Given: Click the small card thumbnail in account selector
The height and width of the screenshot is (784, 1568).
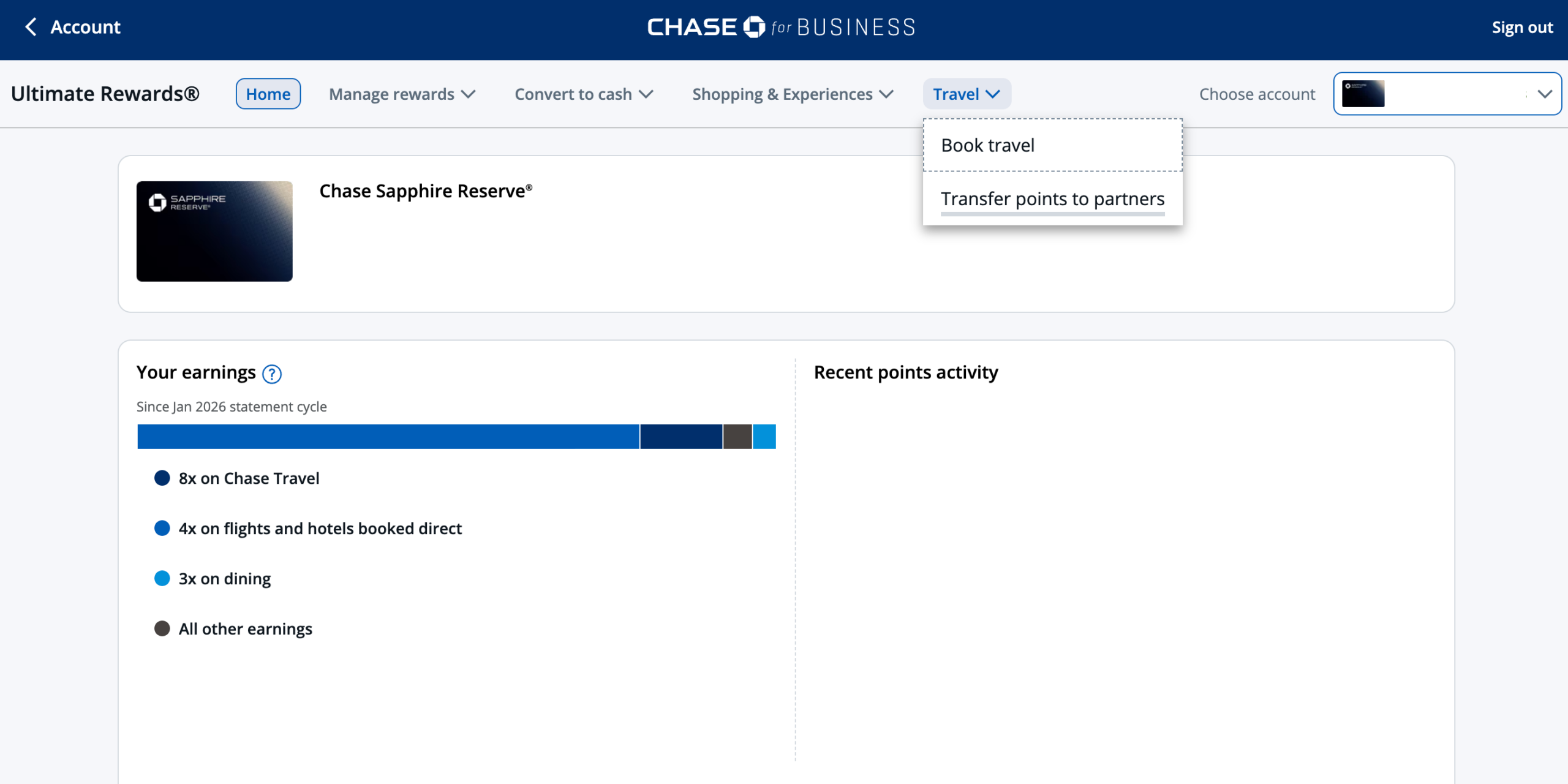Looking at the screenshot, I should (1363, 94).
